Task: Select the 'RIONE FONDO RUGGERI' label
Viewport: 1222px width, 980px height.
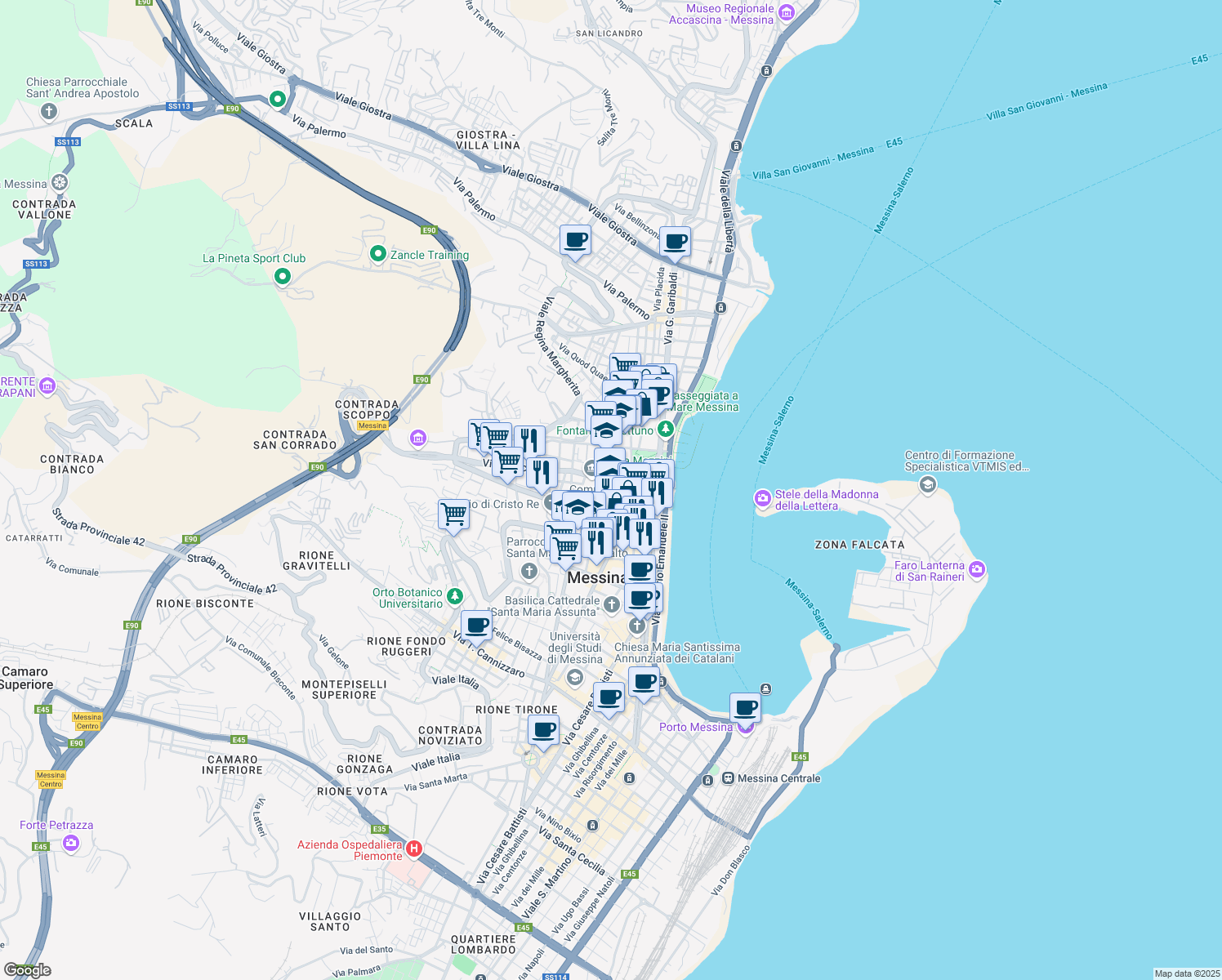Action: click(x=406, y=646)
